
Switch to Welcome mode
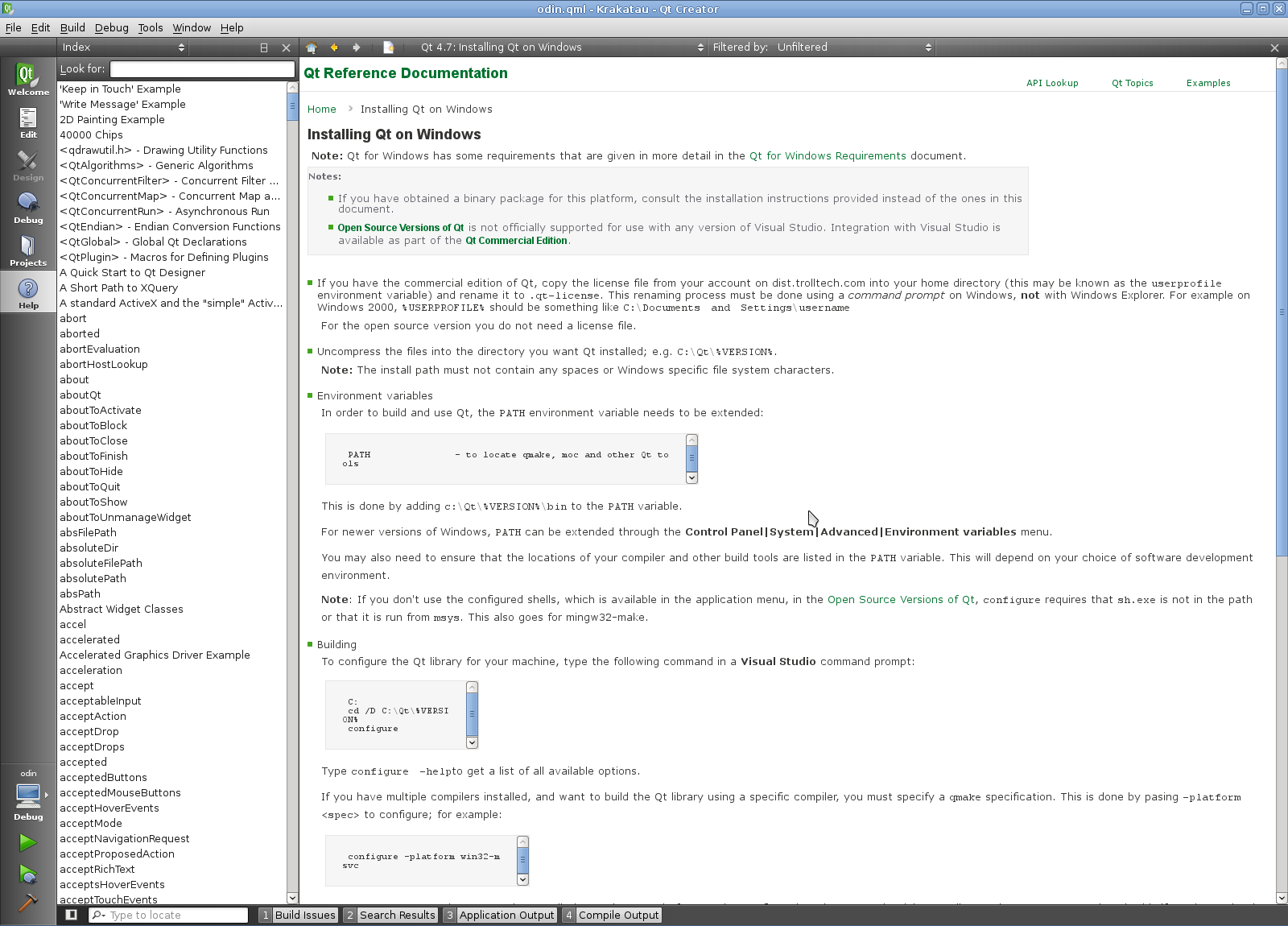(x=28, y=79)
